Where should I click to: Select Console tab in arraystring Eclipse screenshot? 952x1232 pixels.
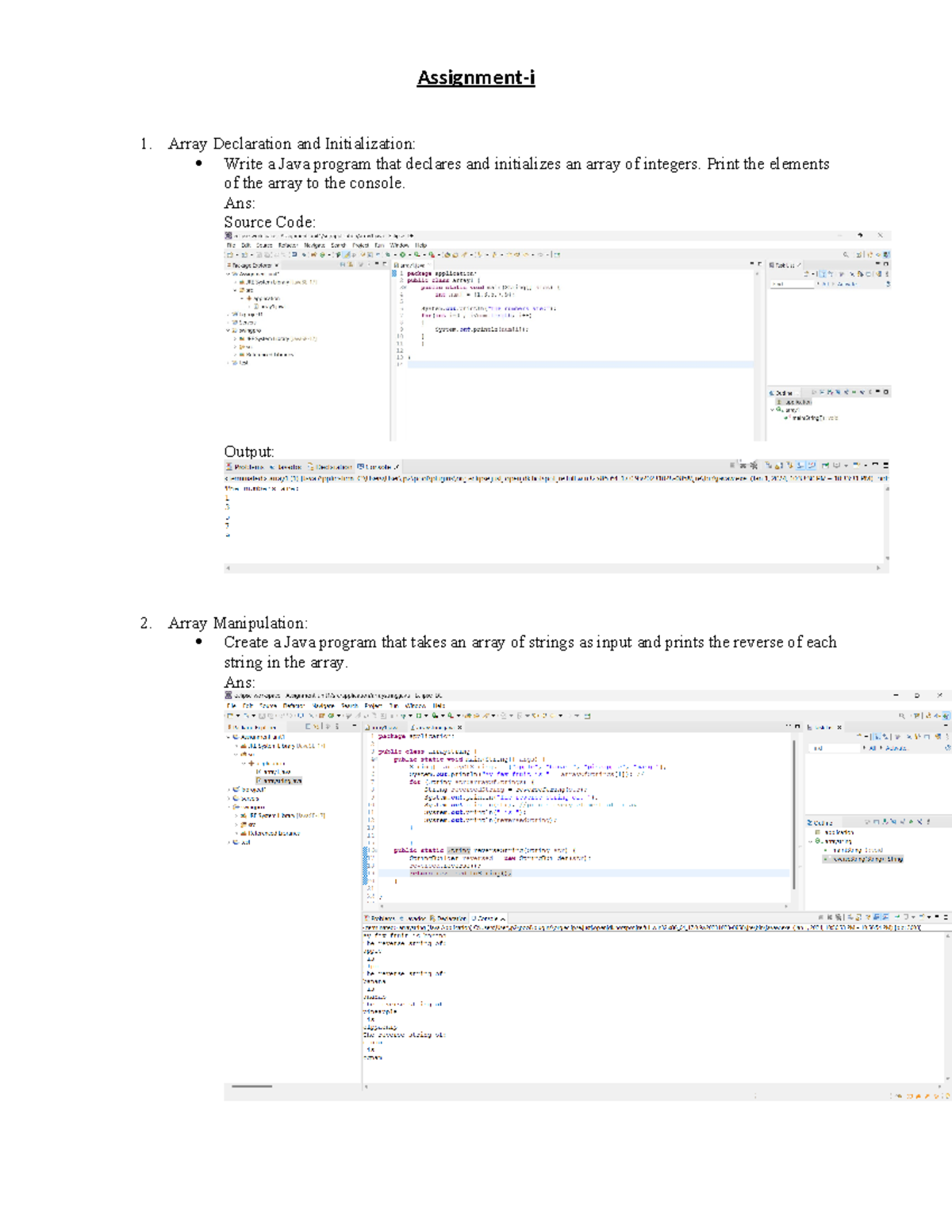point(487,918)
